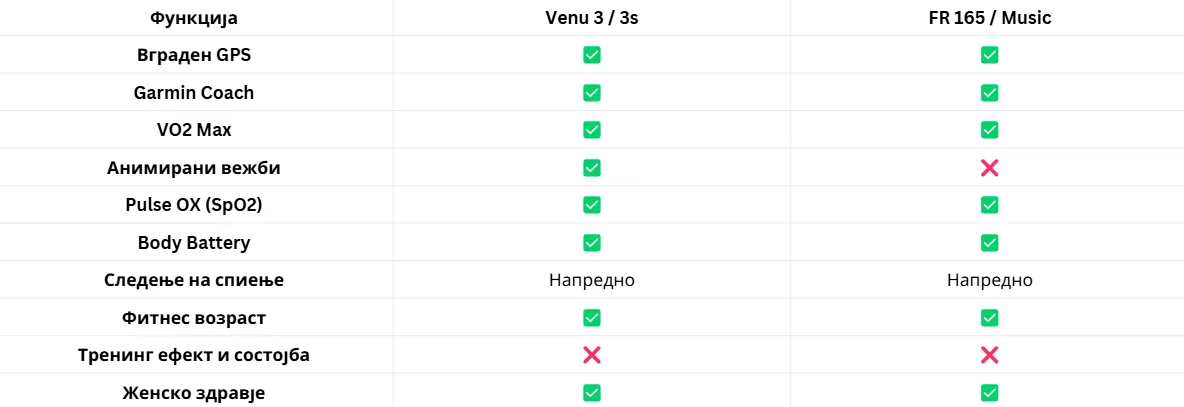Select VO2 Max check mark under Venu 3

(x=592, y=130)
